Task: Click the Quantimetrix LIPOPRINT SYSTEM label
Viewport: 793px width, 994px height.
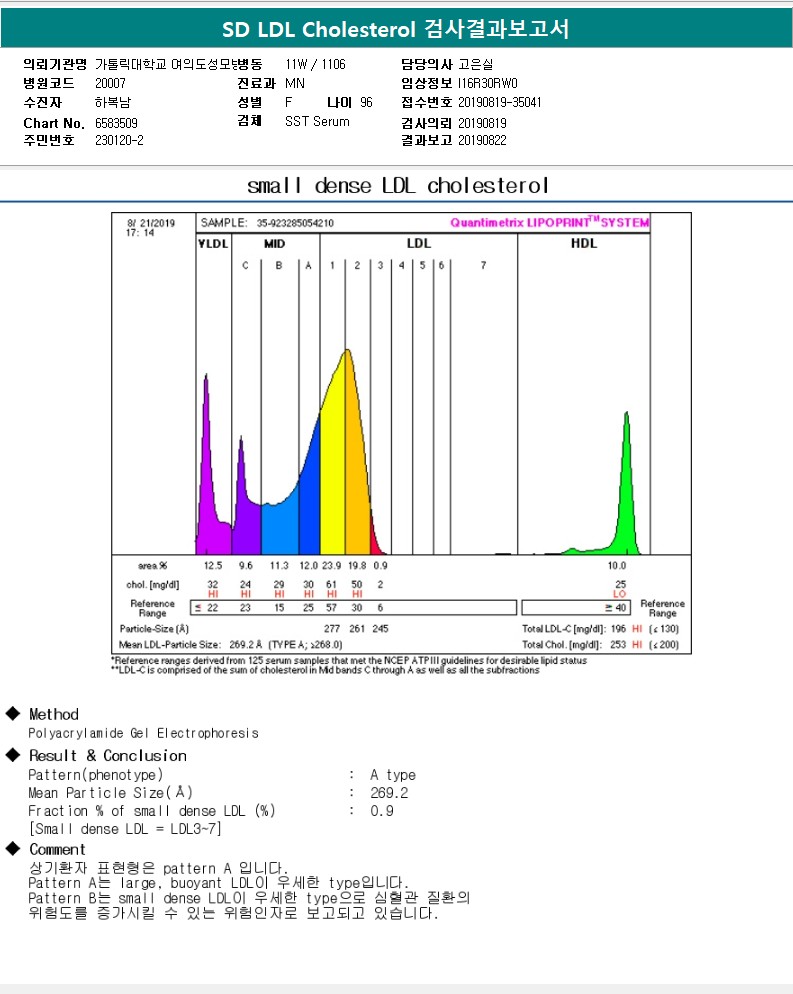Action: [549, 222]
